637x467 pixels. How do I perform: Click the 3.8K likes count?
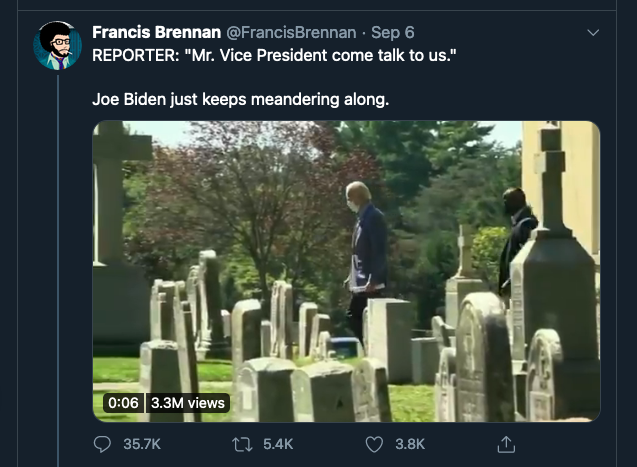[x=410, y=443]
